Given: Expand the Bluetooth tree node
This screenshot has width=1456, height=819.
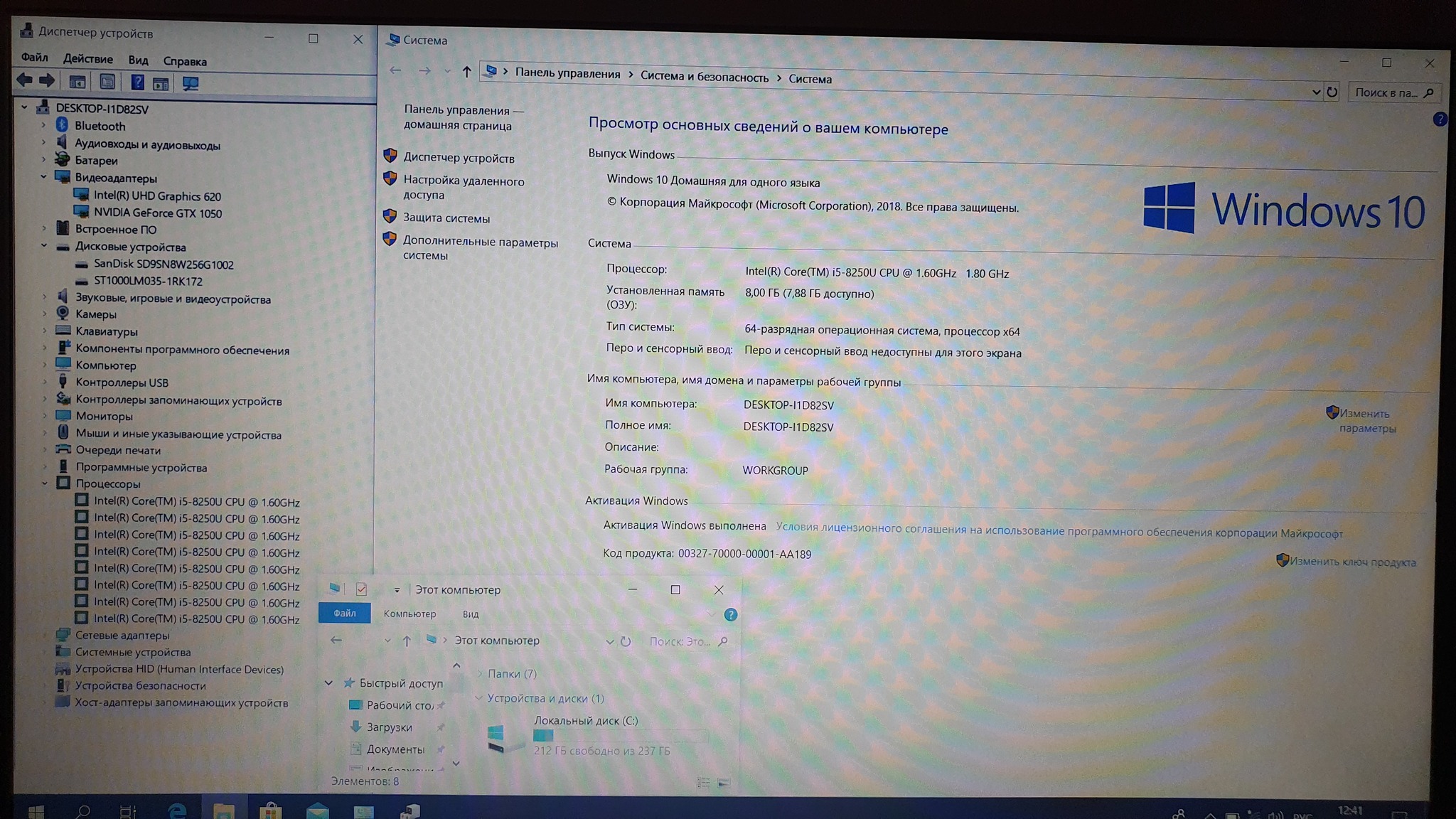Looking at the screenshot, I should coord(44,126).
